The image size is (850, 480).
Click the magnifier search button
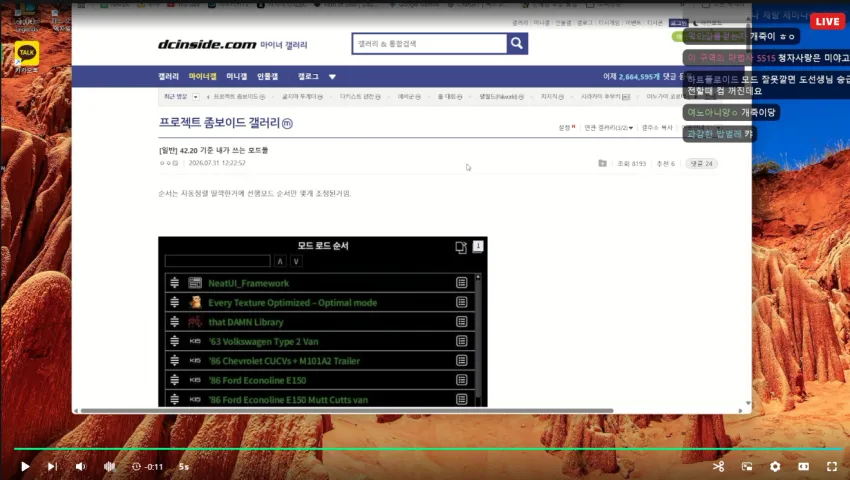click(x=517, y=43)
